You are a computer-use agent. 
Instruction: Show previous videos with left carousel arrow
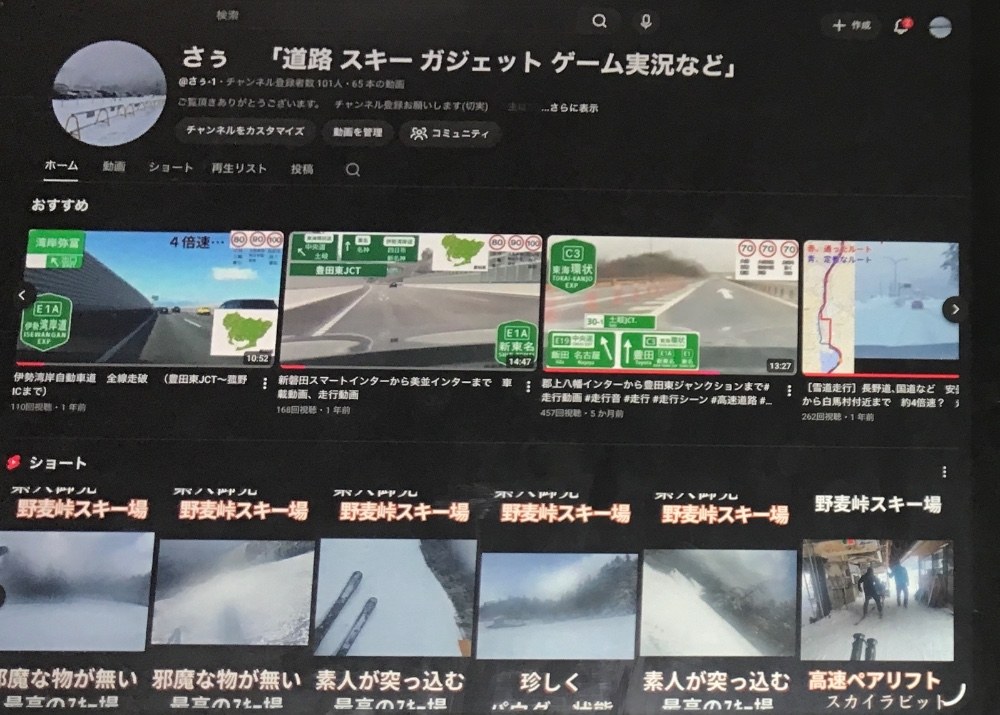coord(22,295)
